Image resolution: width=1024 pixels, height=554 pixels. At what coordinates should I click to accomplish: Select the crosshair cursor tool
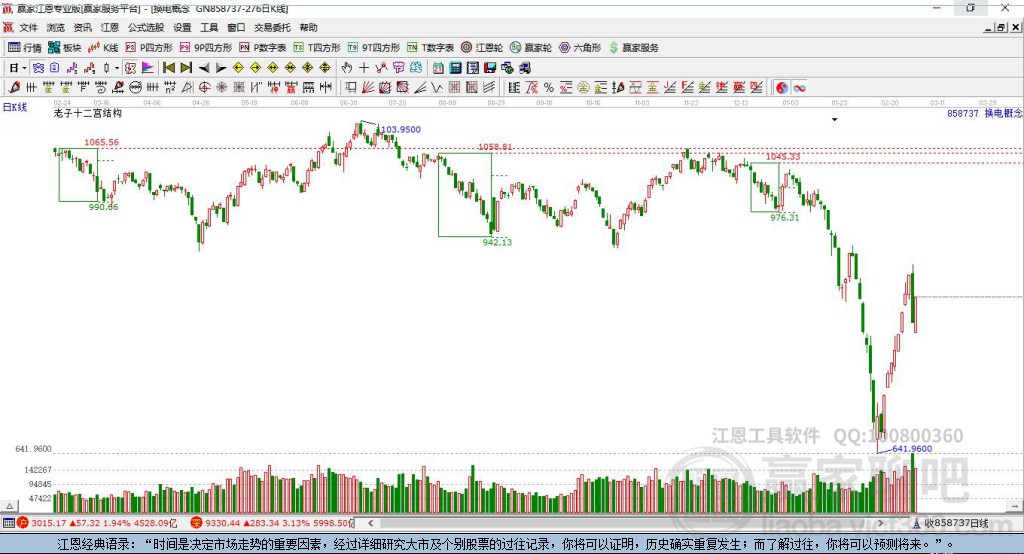pos(364,68)
